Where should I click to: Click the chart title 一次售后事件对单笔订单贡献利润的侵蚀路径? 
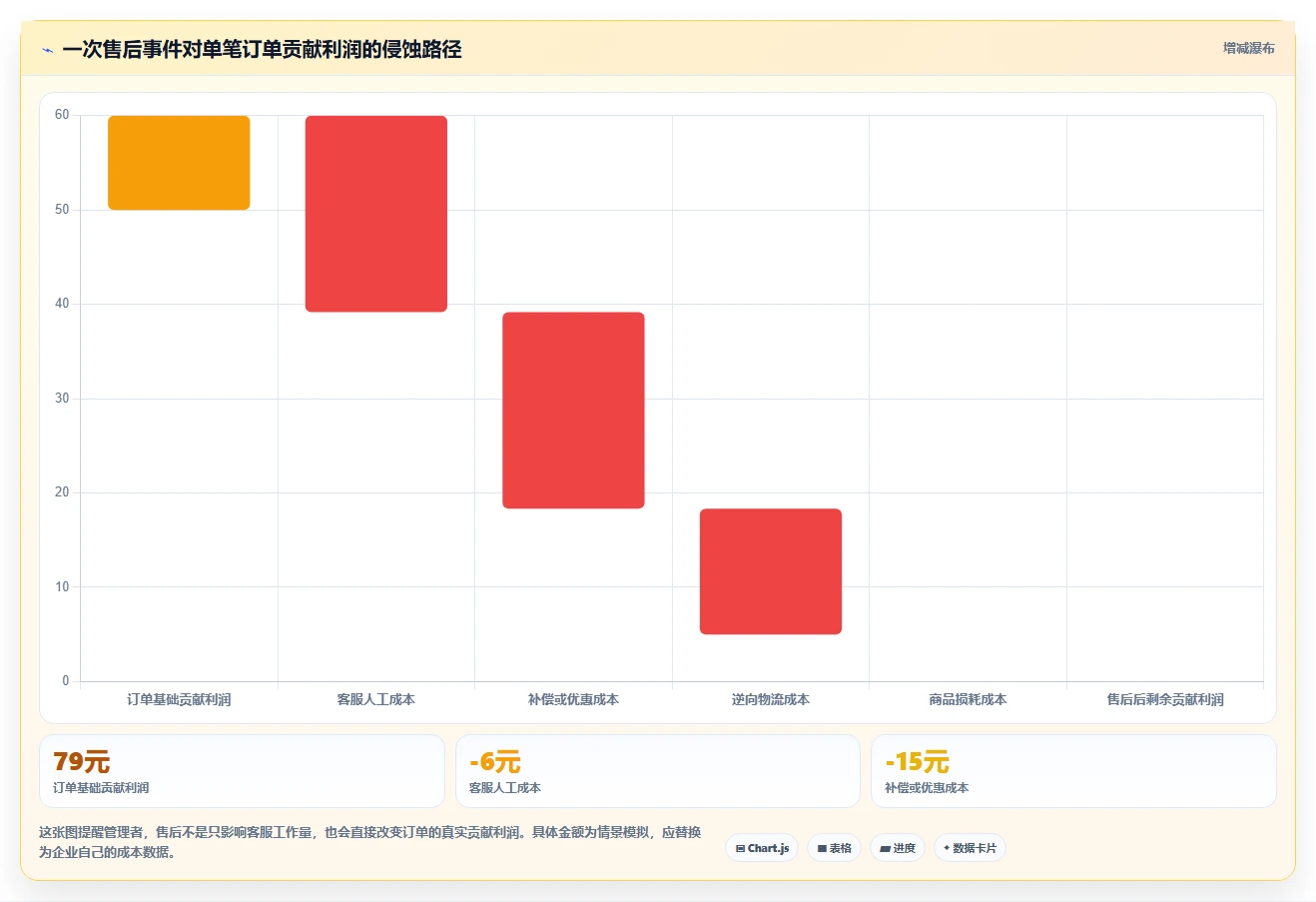click(x=262, y=50)
